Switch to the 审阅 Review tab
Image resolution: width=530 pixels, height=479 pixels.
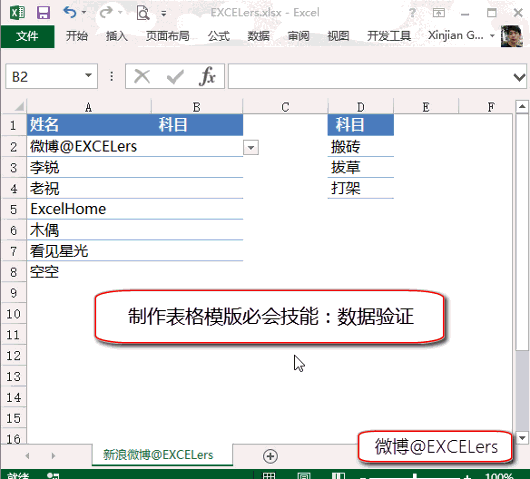pyautogui.click(x=298, y=36)
